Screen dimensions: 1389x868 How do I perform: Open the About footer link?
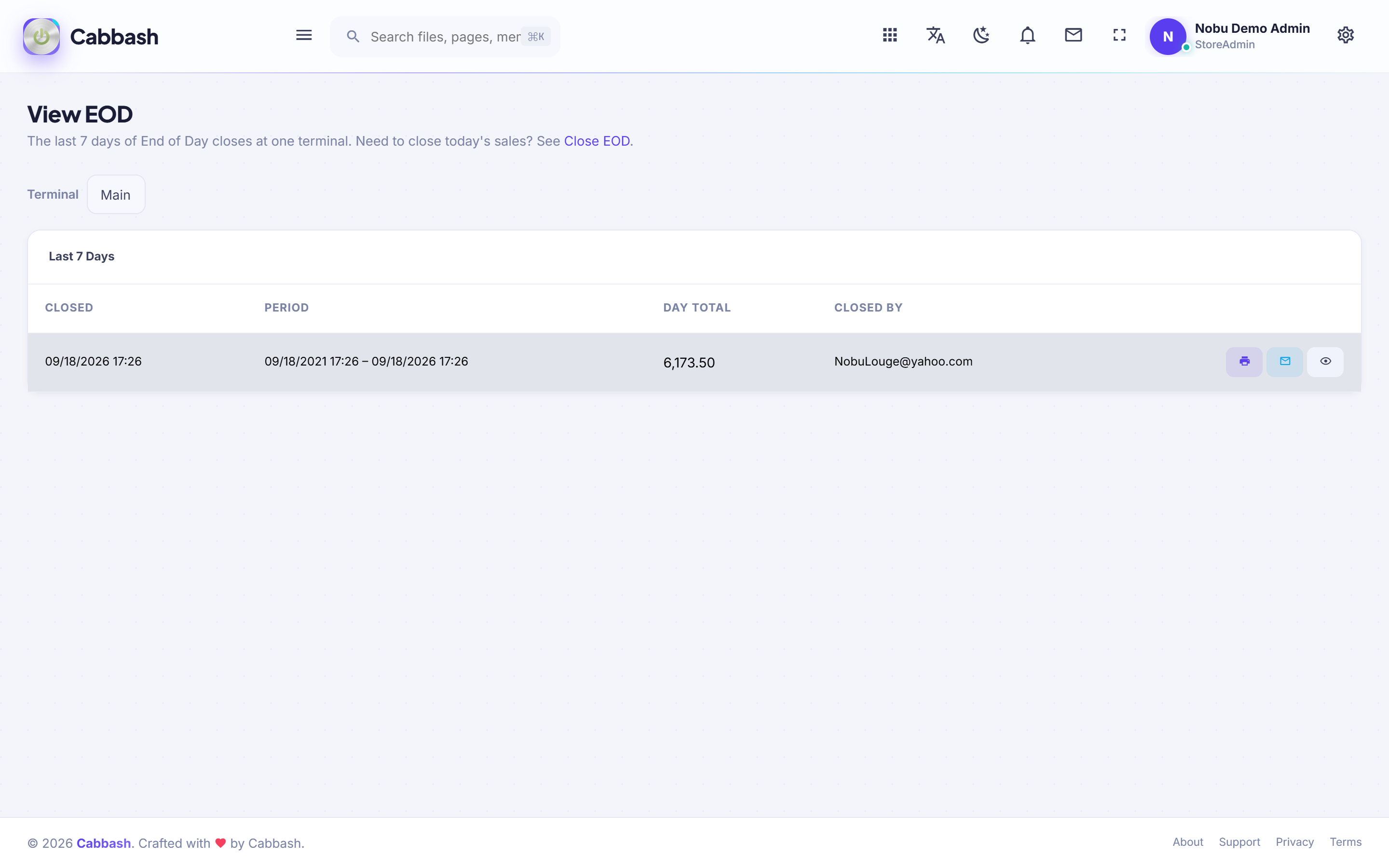(1187, 842)
